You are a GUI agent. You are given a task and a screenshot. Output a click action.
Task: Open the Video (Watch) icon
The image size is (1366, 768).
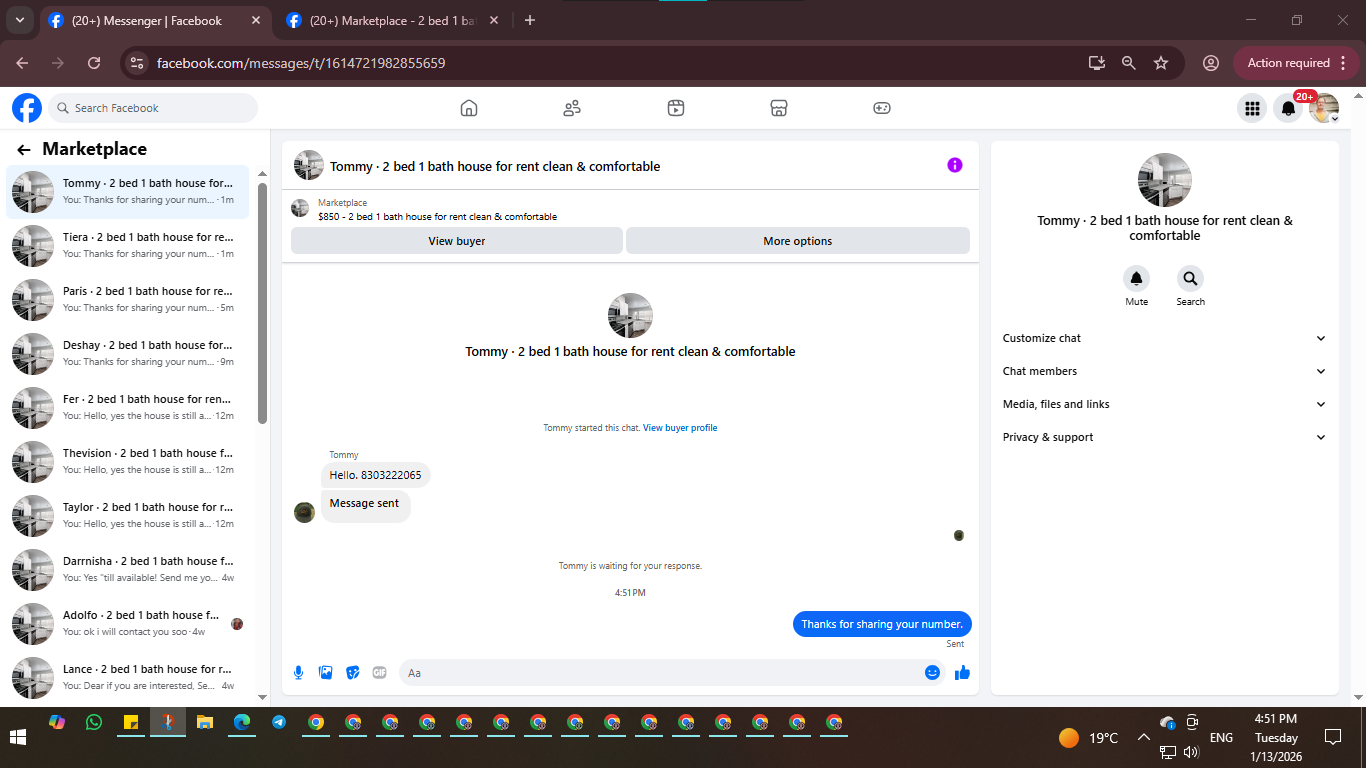676,108
